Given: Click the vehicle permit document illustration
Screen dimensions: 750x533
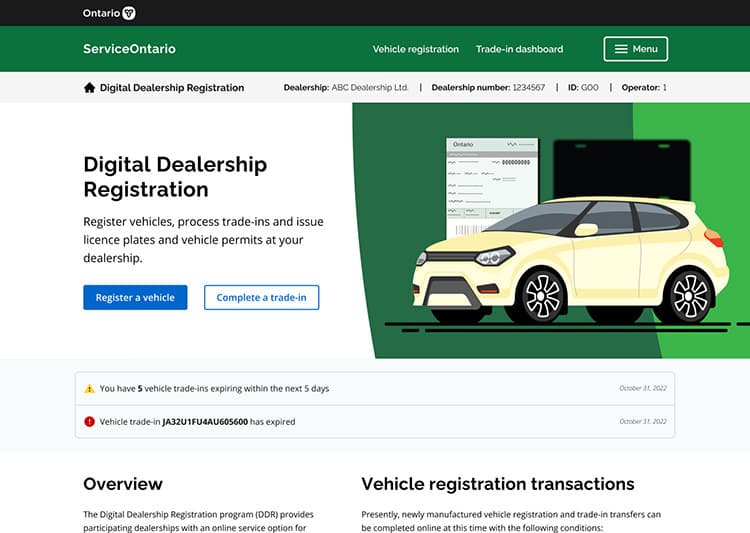Looking at the screenshot, I should click(x=492, y=187).
